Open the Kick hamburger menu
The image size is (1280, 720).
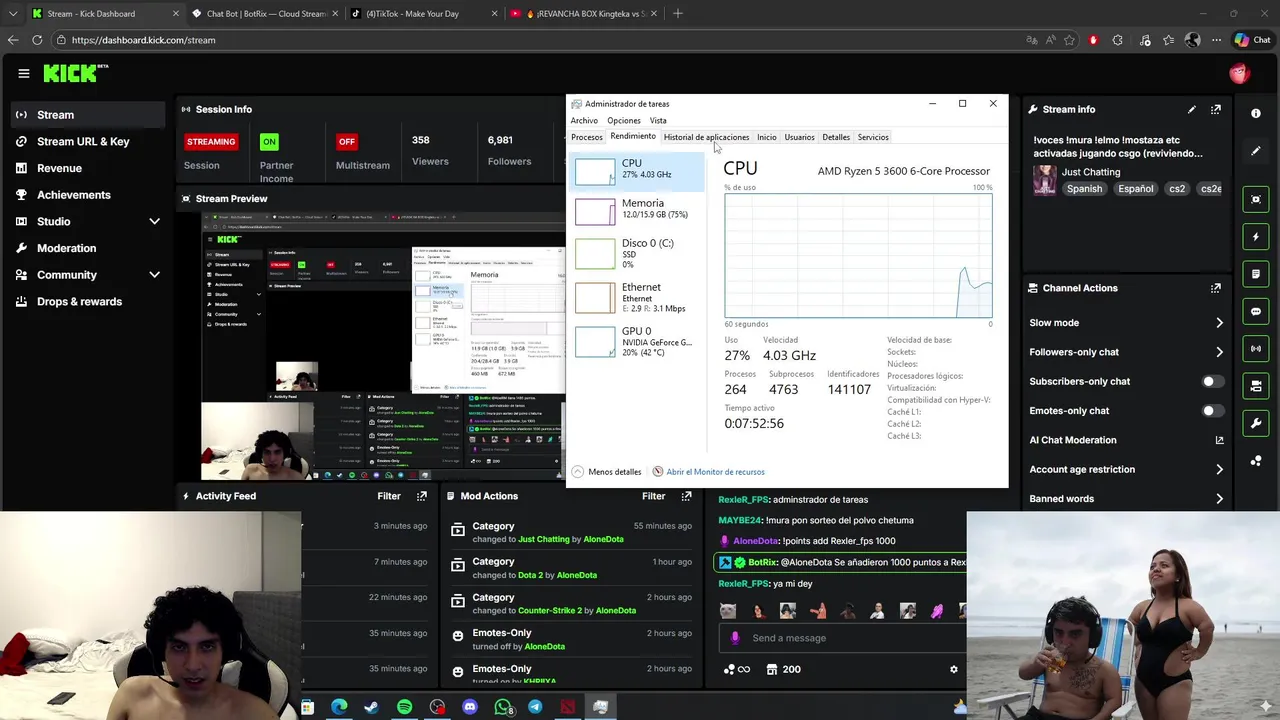click(x=24, y=73)
